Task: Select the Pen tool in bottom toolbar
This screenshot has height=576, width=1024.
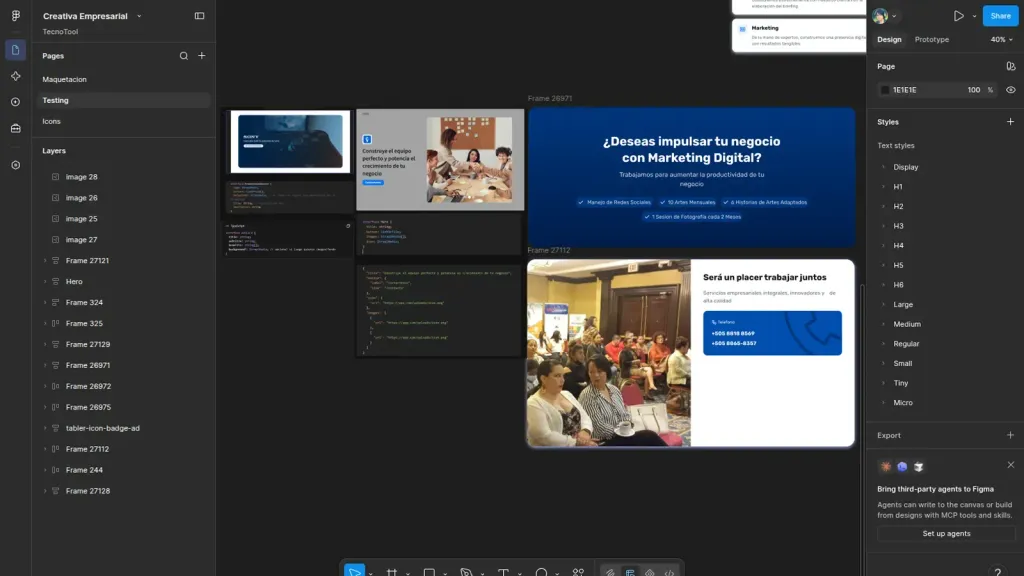Action: pos(466,571)
